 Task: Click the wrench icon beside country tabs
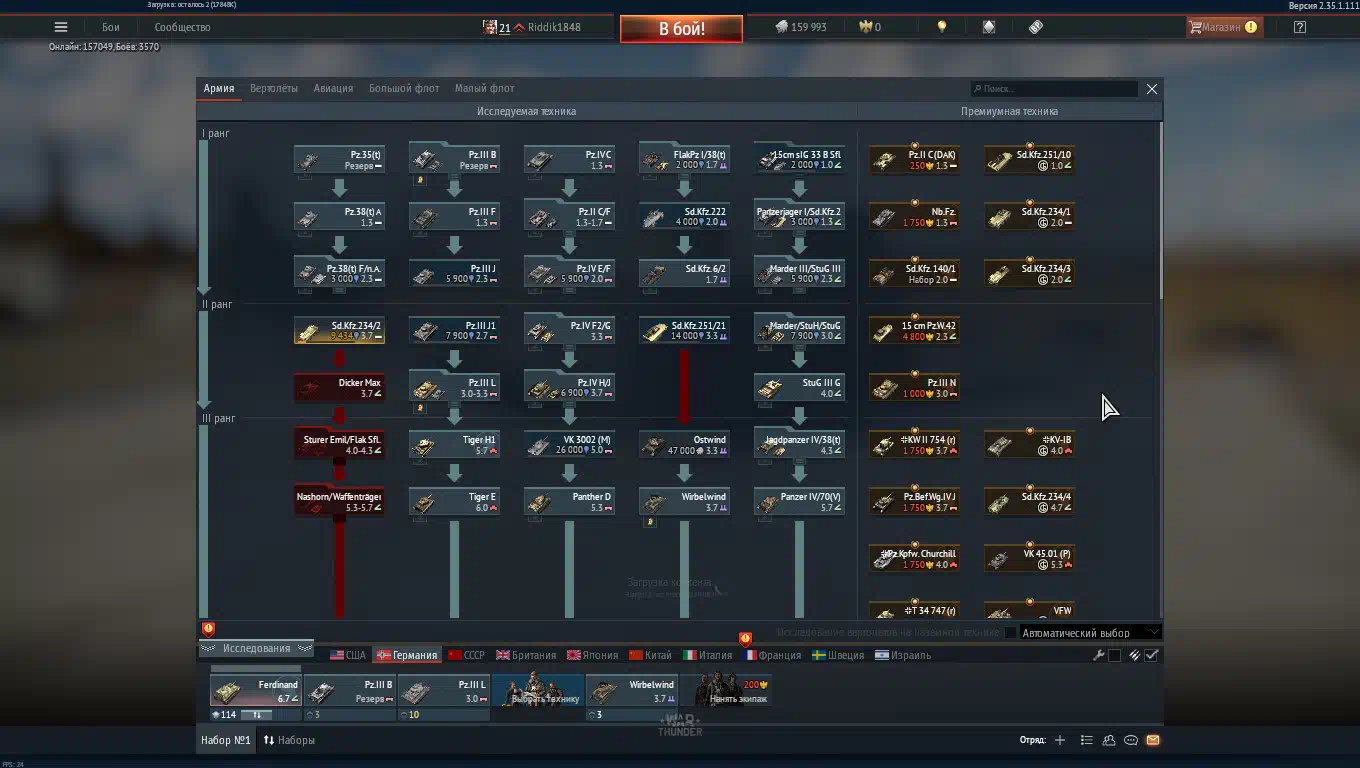click(x=1099, y=655)
